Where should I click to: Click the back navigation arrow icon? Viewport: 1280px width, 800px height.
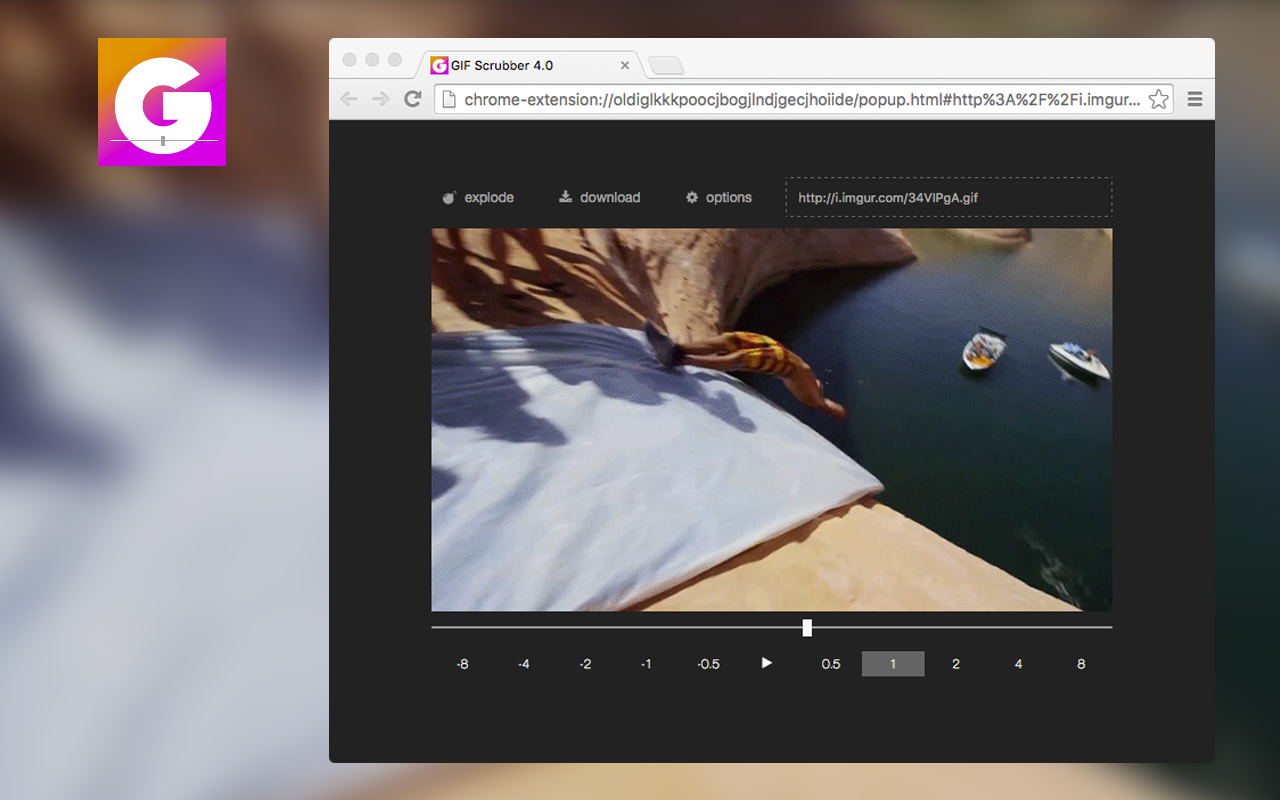pyautogui.click(x=348, y=99)
